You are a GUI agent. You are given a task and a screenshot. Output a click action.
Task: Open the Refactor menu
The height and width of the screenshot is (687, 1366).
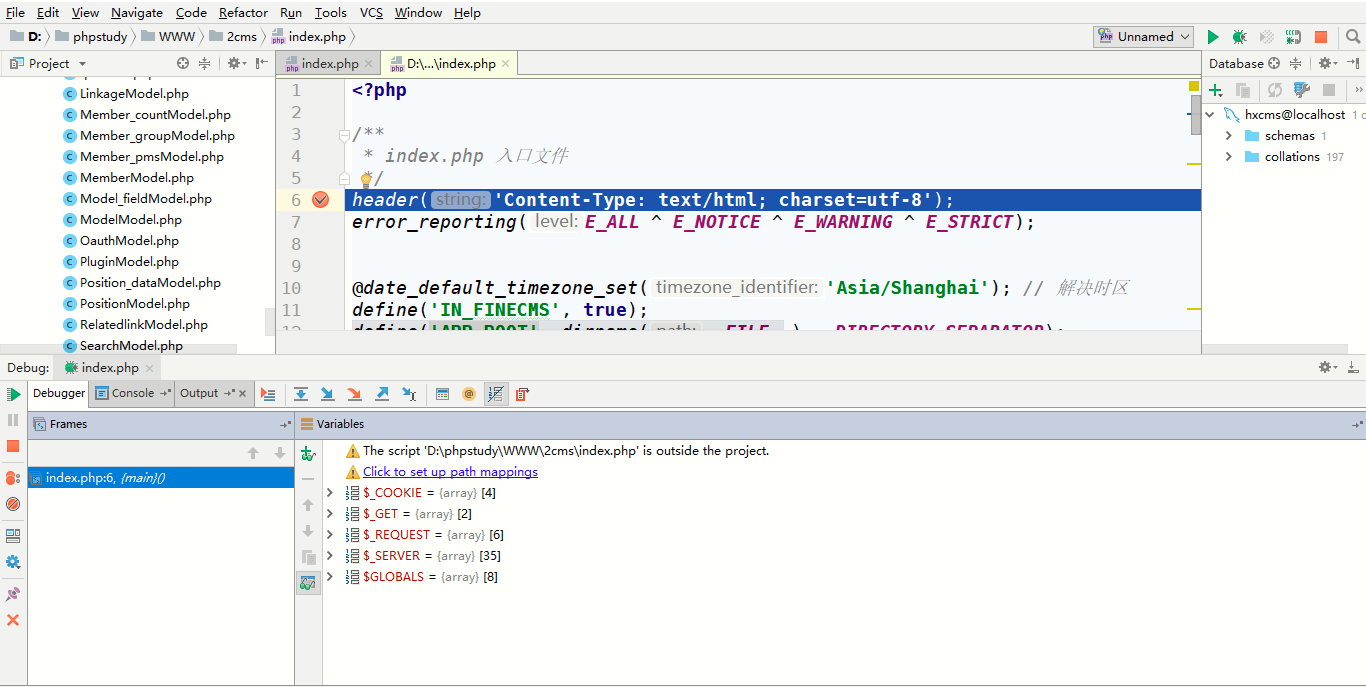coord(243,13)
